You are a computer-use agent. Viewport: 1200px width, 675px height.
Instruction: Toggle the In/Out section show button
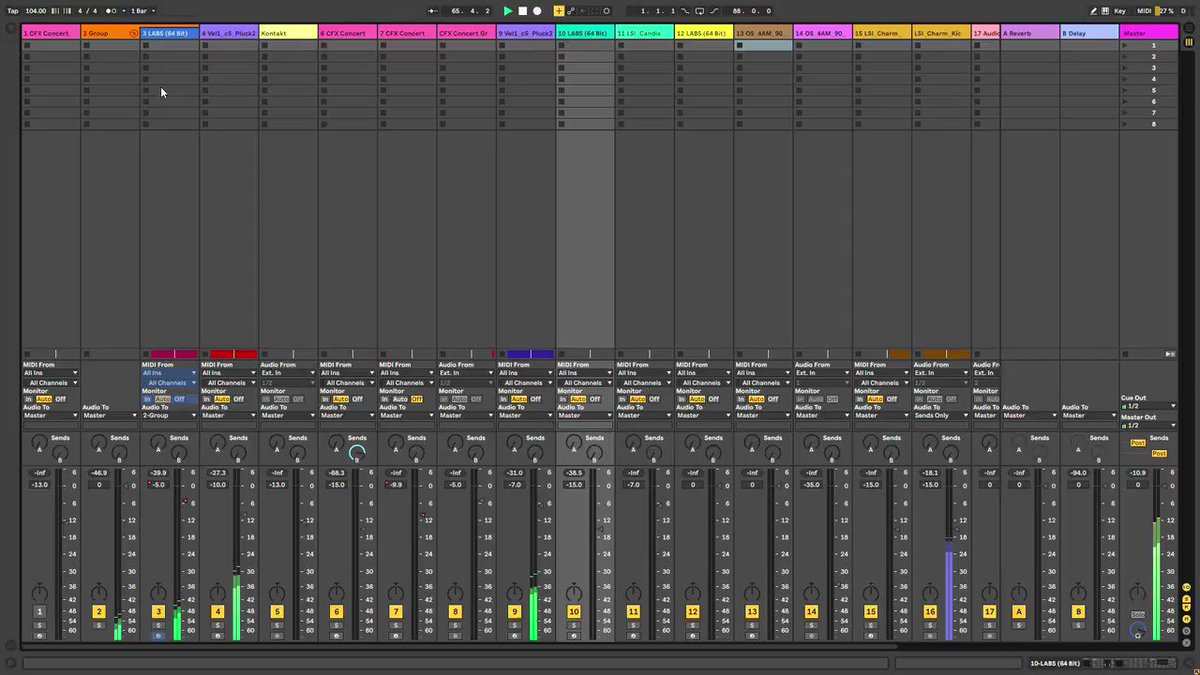[x=1187, y=585]
